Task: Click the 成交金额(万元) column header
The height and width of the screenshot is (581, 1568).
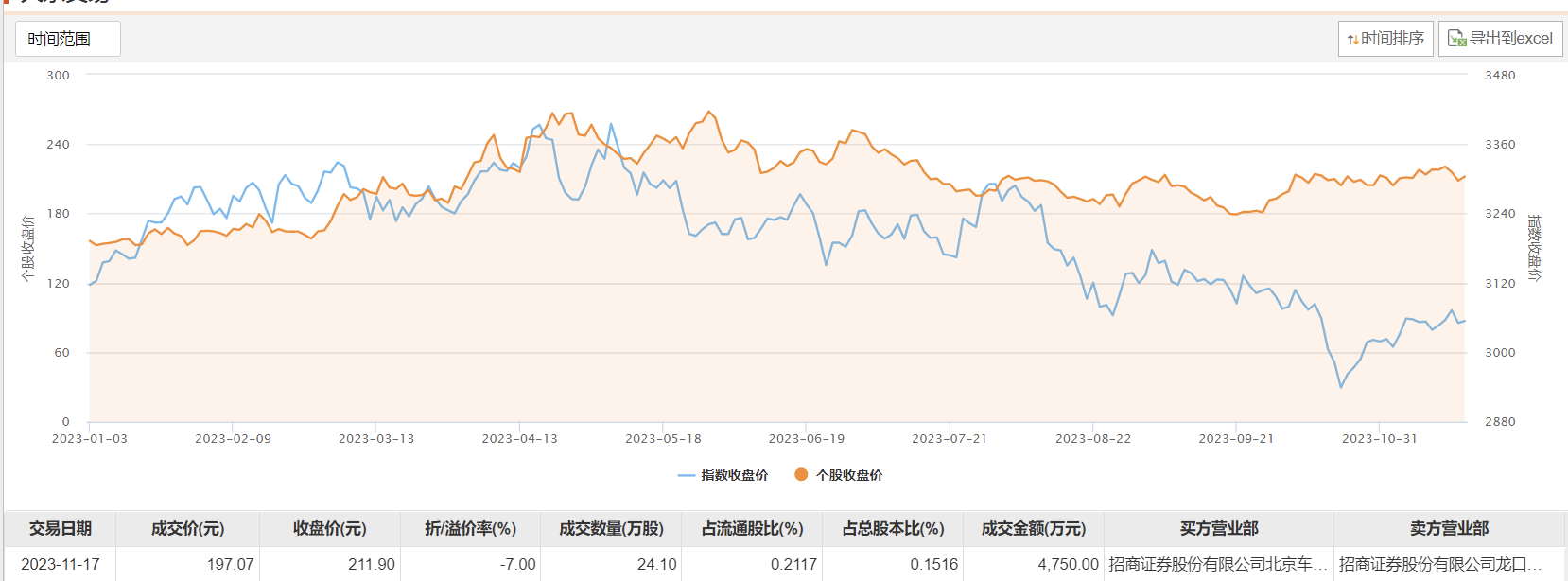Action: click(x=1033, y=528)
